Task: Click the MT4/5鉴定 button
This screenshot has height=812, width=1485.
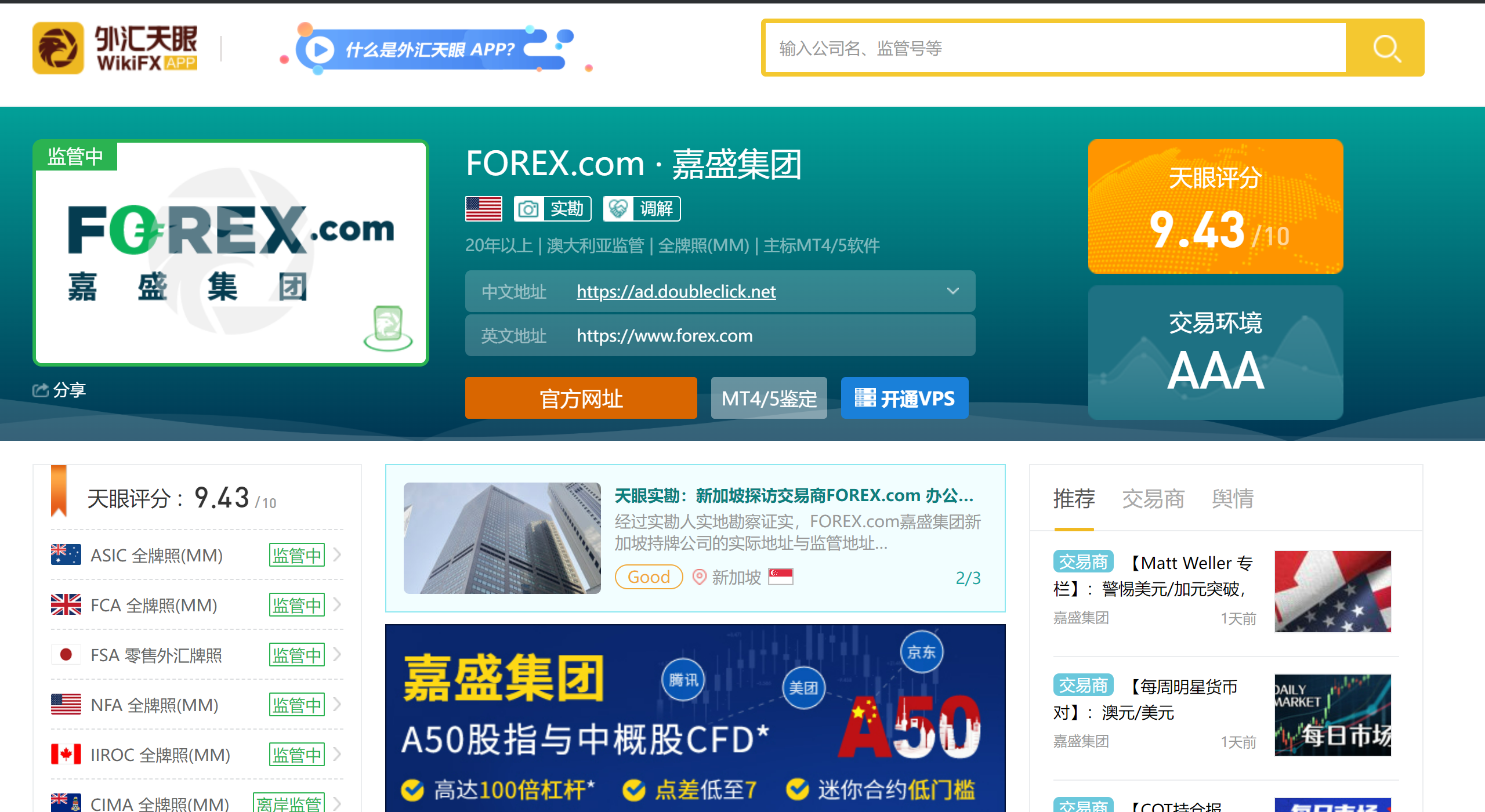Action: pyautogui.click(x=769, y=398)
